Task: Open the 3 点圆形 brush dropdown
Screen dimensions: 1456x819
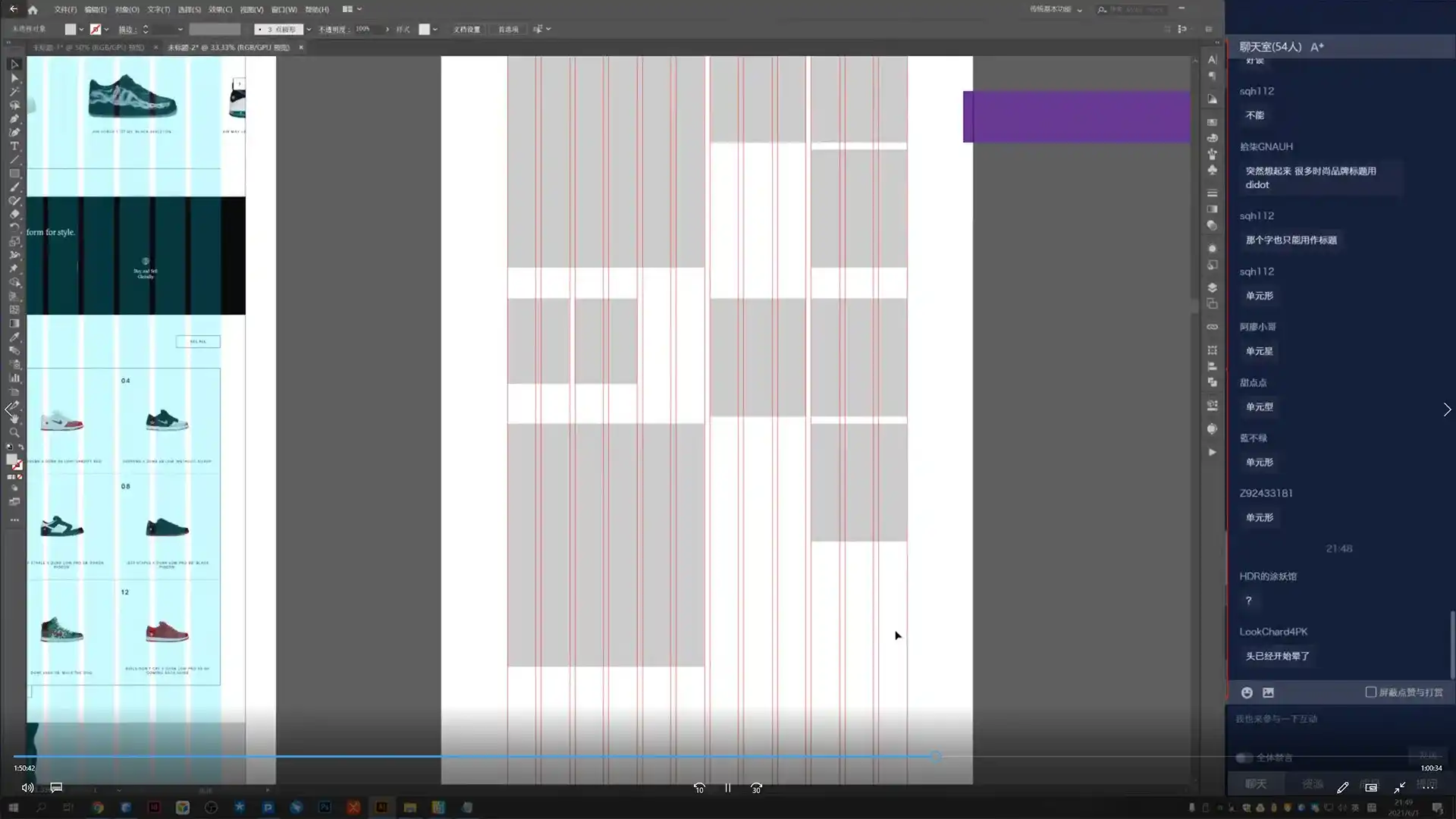Action: pyautogui.click(x=309, y=30)
